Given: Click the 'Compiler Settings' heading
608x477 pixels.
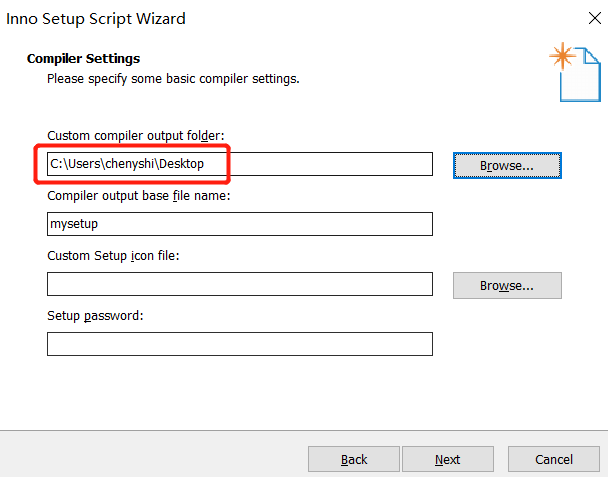Looking at the screenshot, I should (84, 59).
